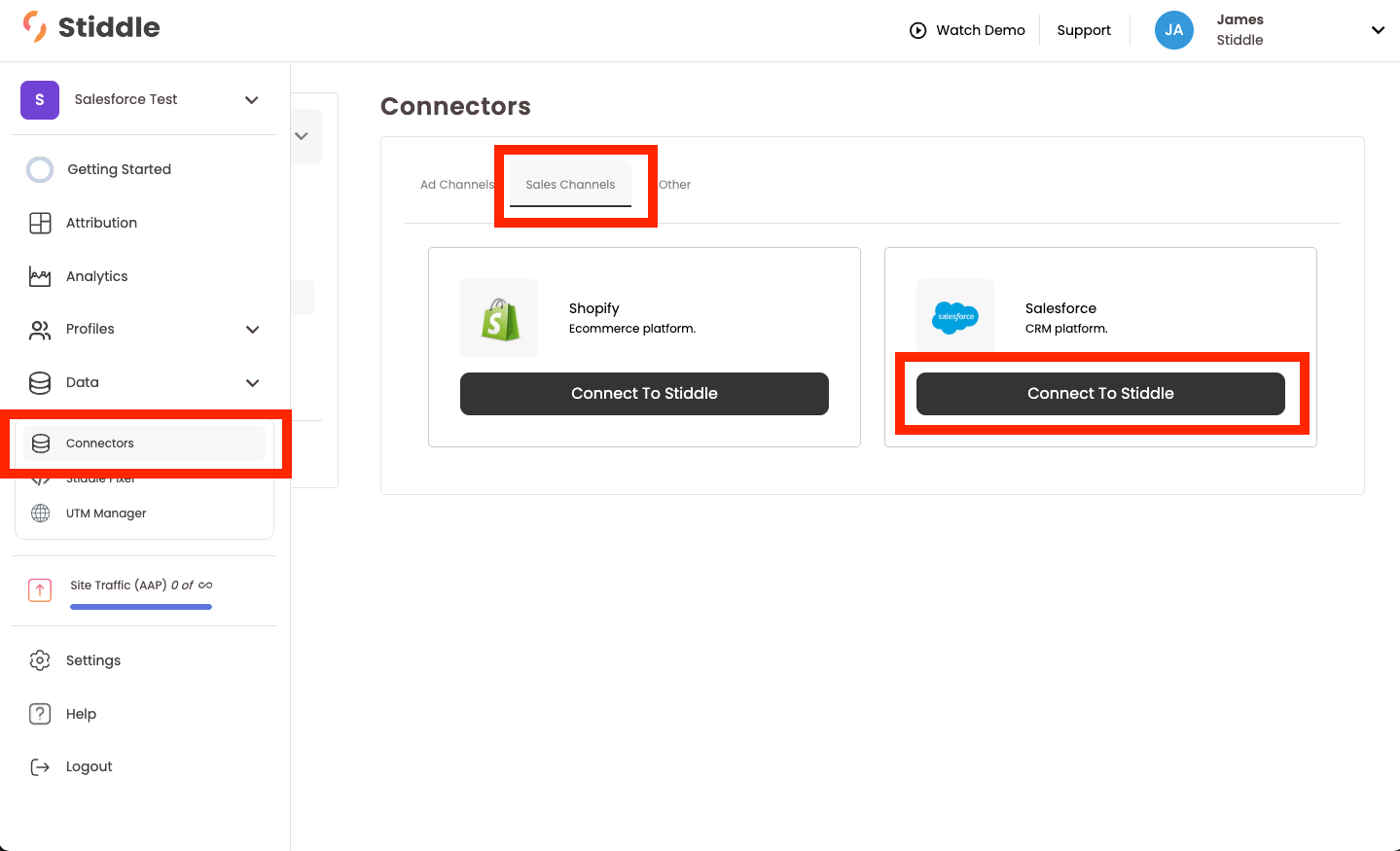Click the Attribution grid icon
Screen dimensions: 1400x851
click(x=40, y=223)
